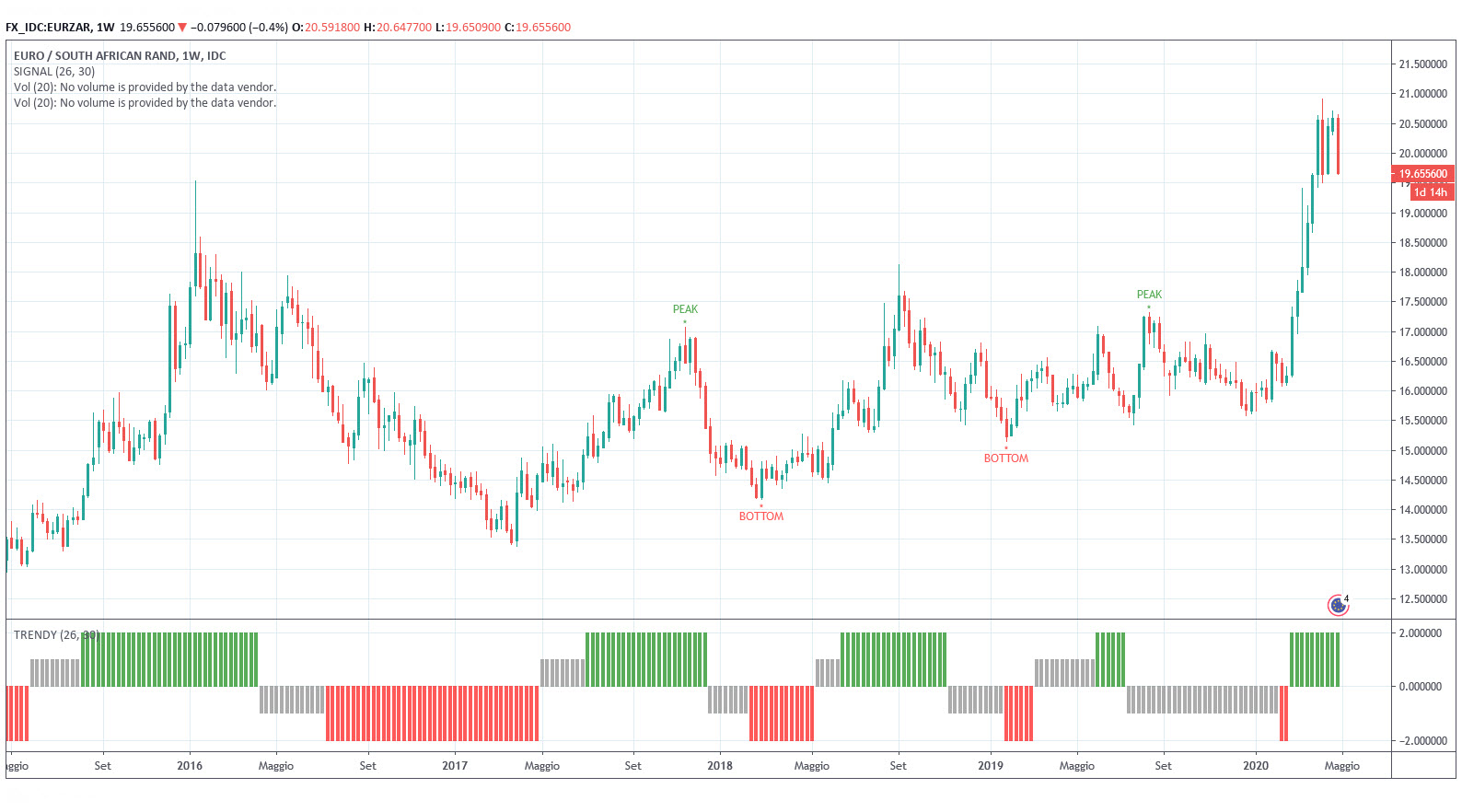This screenshot has height=812, width=1462.
Task: Click the 14.500000 price axis label
Action: coord(1423,481)
